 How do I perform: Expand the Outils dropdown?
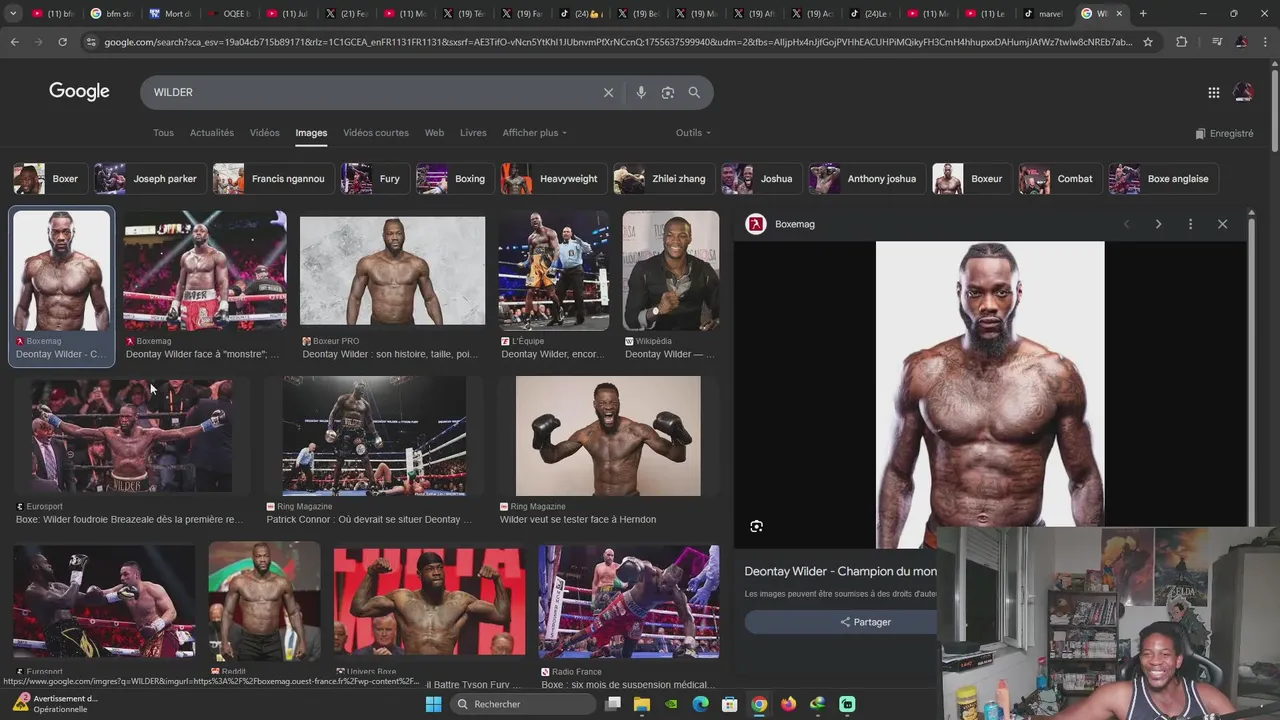tap(693, 132)
